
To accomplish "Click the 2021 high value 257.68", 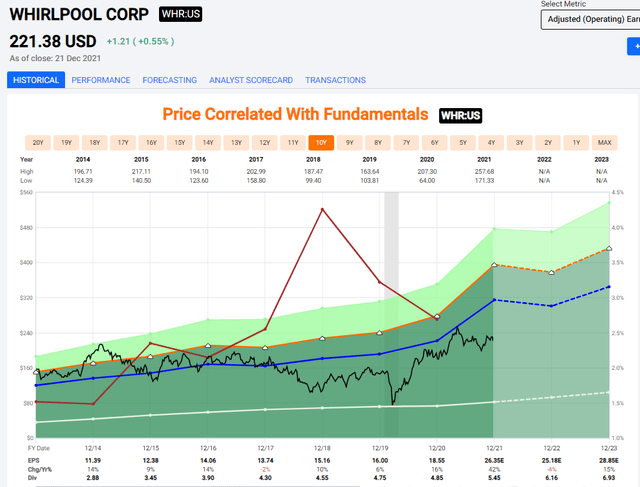I will pos(484,171).
